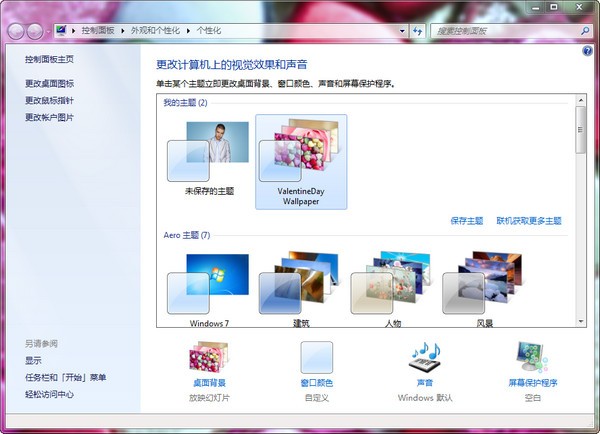The image size is (600, 434).
Task: Open the address bar history dropdown
Action: pos(402,31)
